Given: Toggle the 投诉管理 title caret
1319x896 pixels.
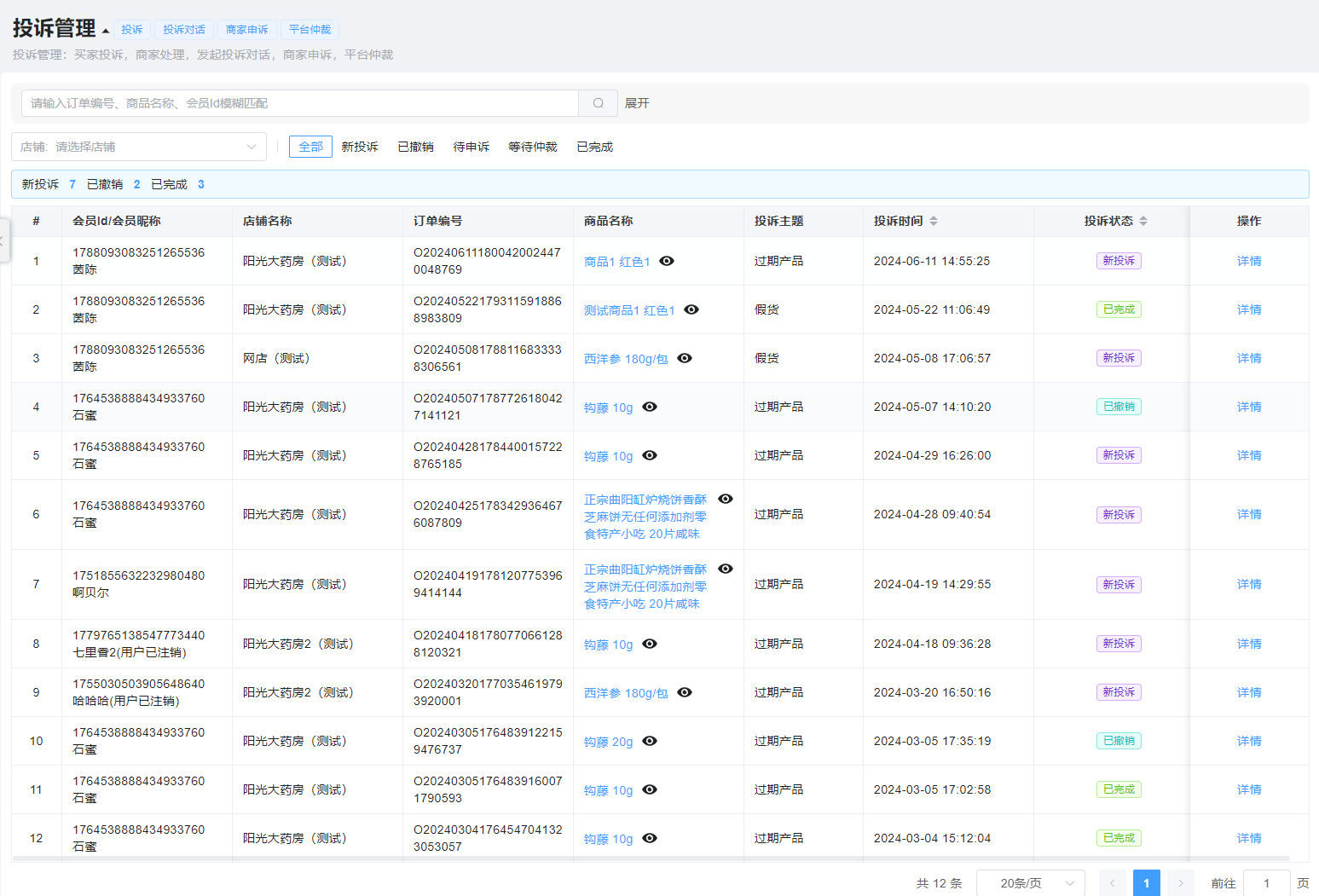Looking at the screenshot, I should (106, 31).
